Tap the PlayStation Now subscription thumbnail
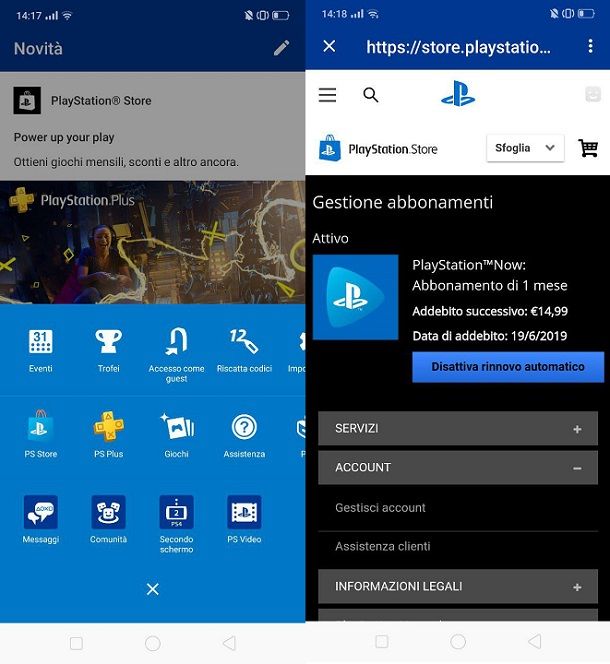 click(355, 297)
